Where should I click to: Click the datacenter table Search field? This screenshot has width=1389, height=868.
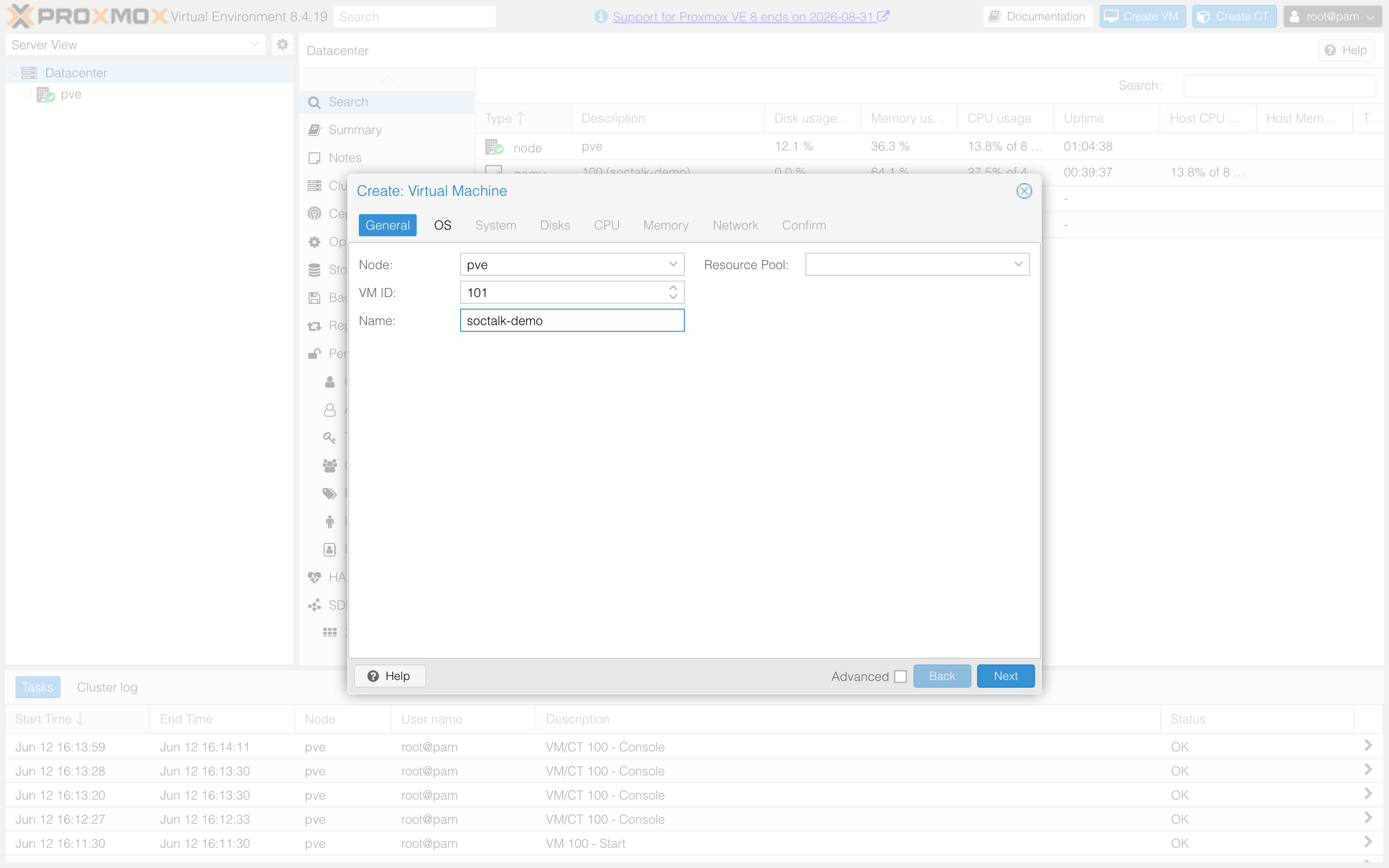click(x=1280, y=85)
